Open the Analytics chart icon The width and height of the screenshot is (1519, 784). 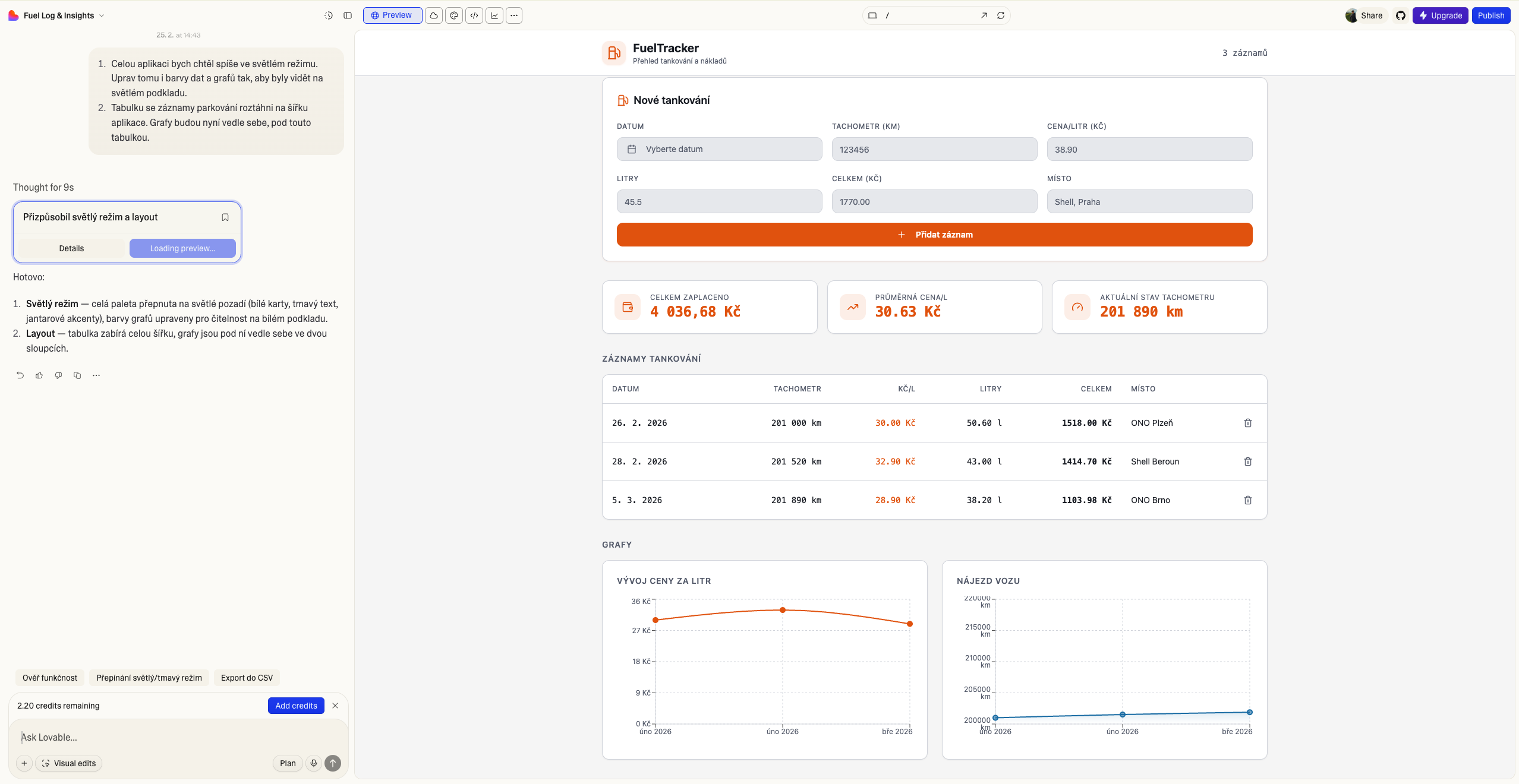(x=494, y=15)
